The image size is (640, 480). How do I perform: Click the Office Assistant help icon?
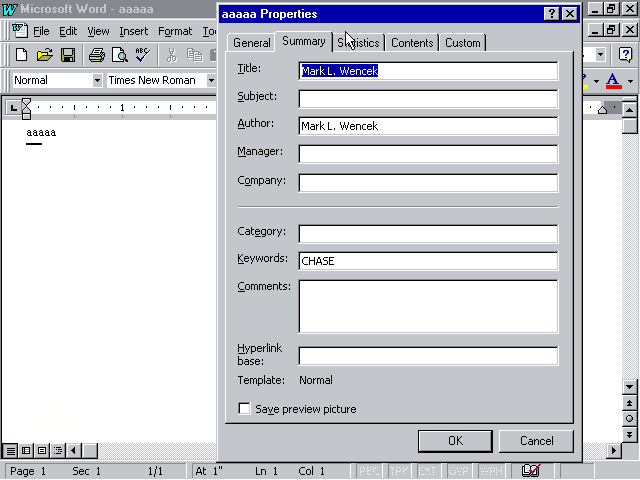tap(625, 54)
